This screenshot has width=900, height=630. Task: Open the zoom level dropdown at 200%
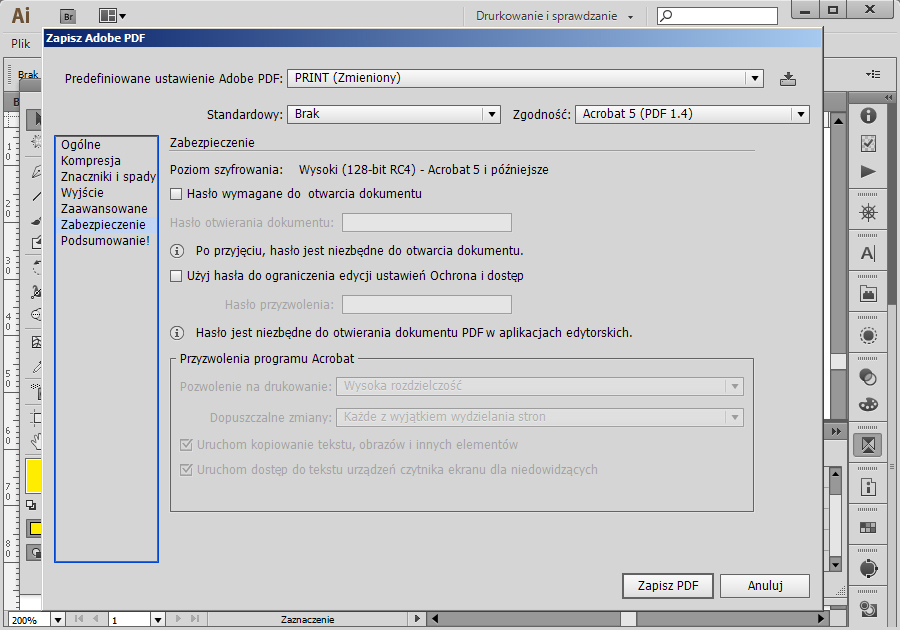(x=57, y=620)
